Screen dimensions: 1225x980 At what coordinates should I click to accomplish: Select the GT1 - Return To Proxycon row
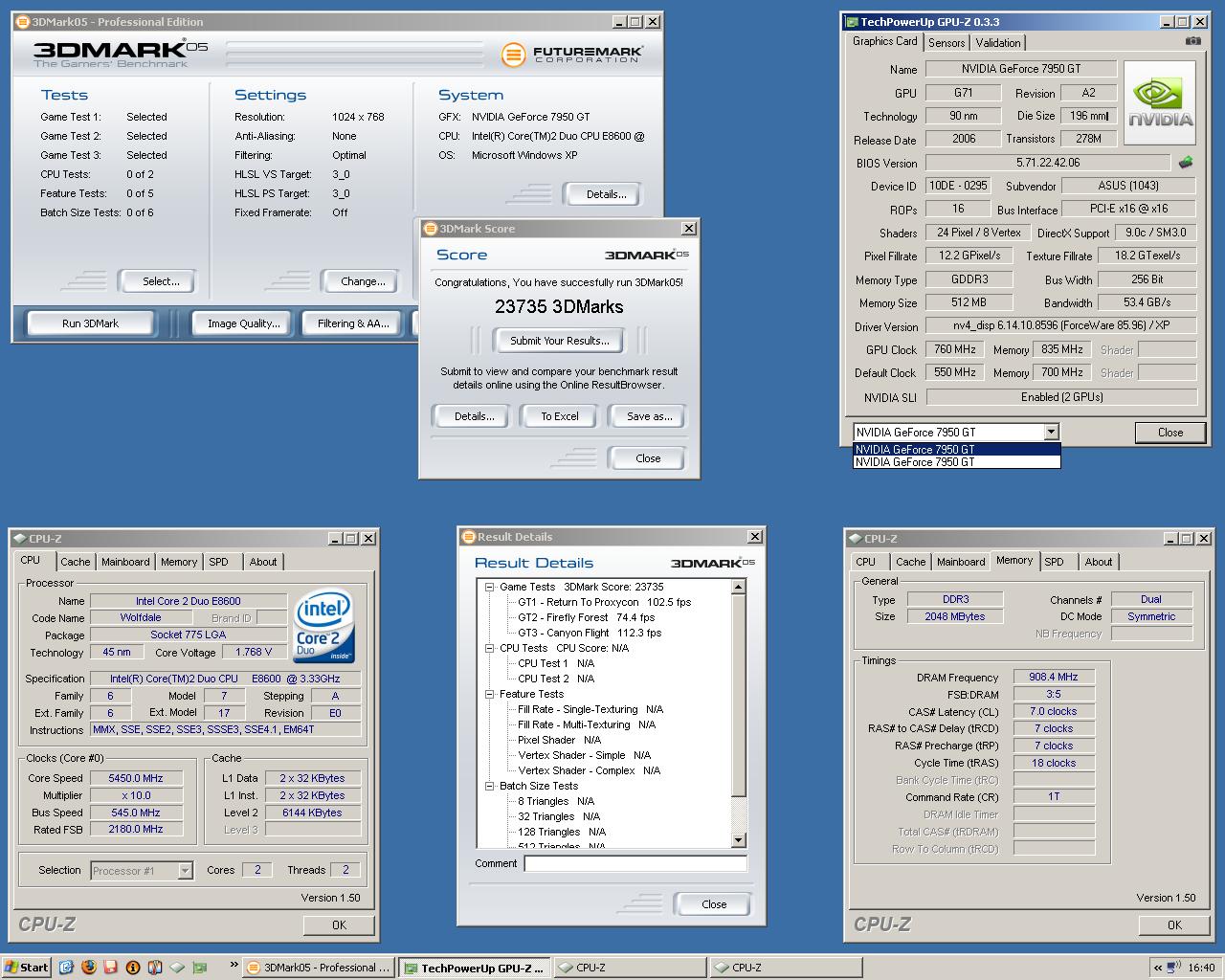(604, 602)
